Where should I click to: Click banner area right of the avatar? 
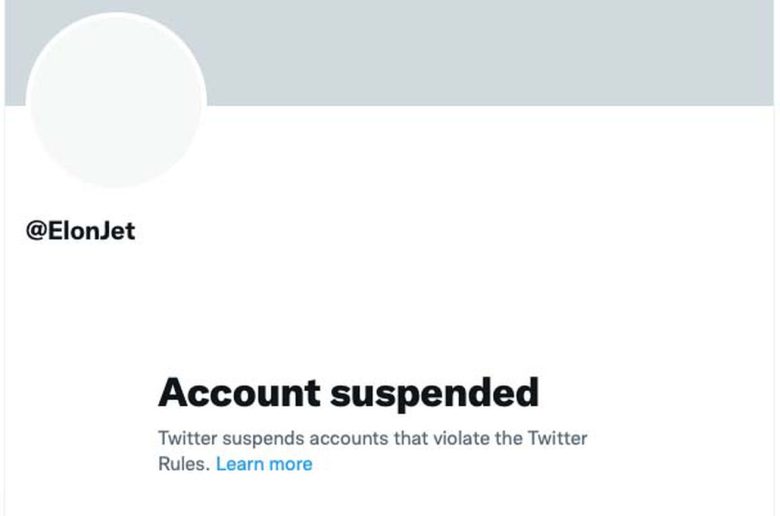pos(490,53)
